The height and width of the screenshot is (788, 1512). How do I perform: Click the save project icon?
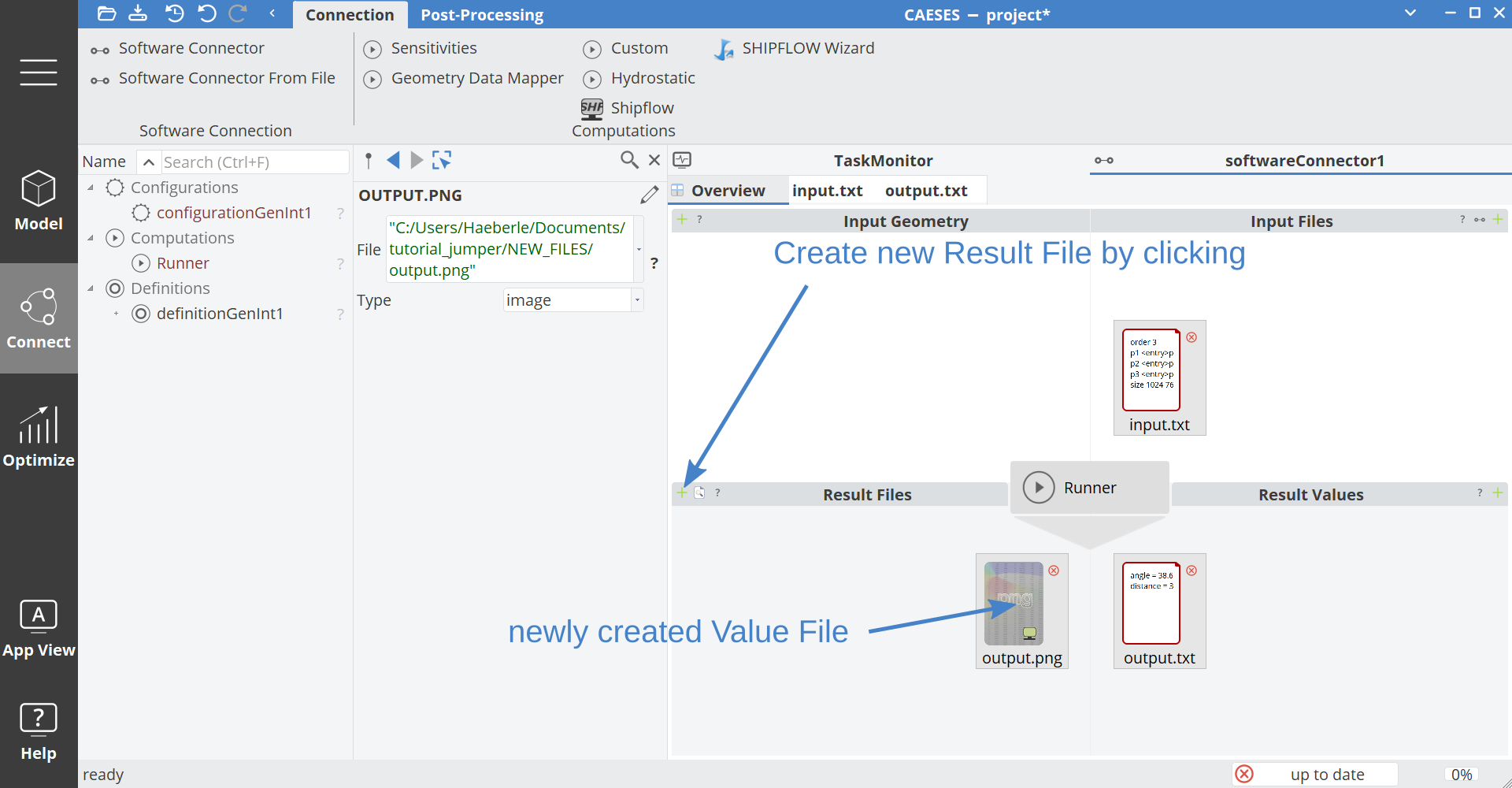[x=138, y=13]
